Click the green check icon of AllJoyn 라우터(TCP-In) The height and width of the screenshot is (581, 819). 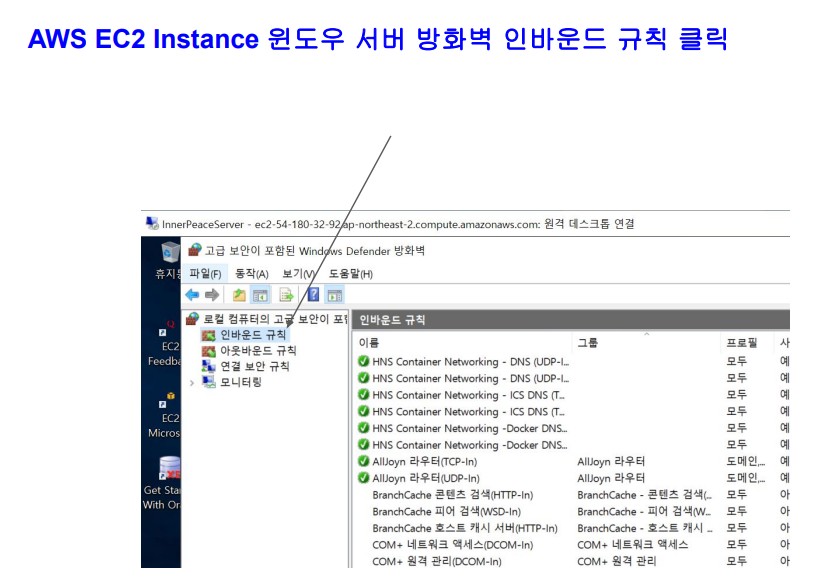[364, 461]
